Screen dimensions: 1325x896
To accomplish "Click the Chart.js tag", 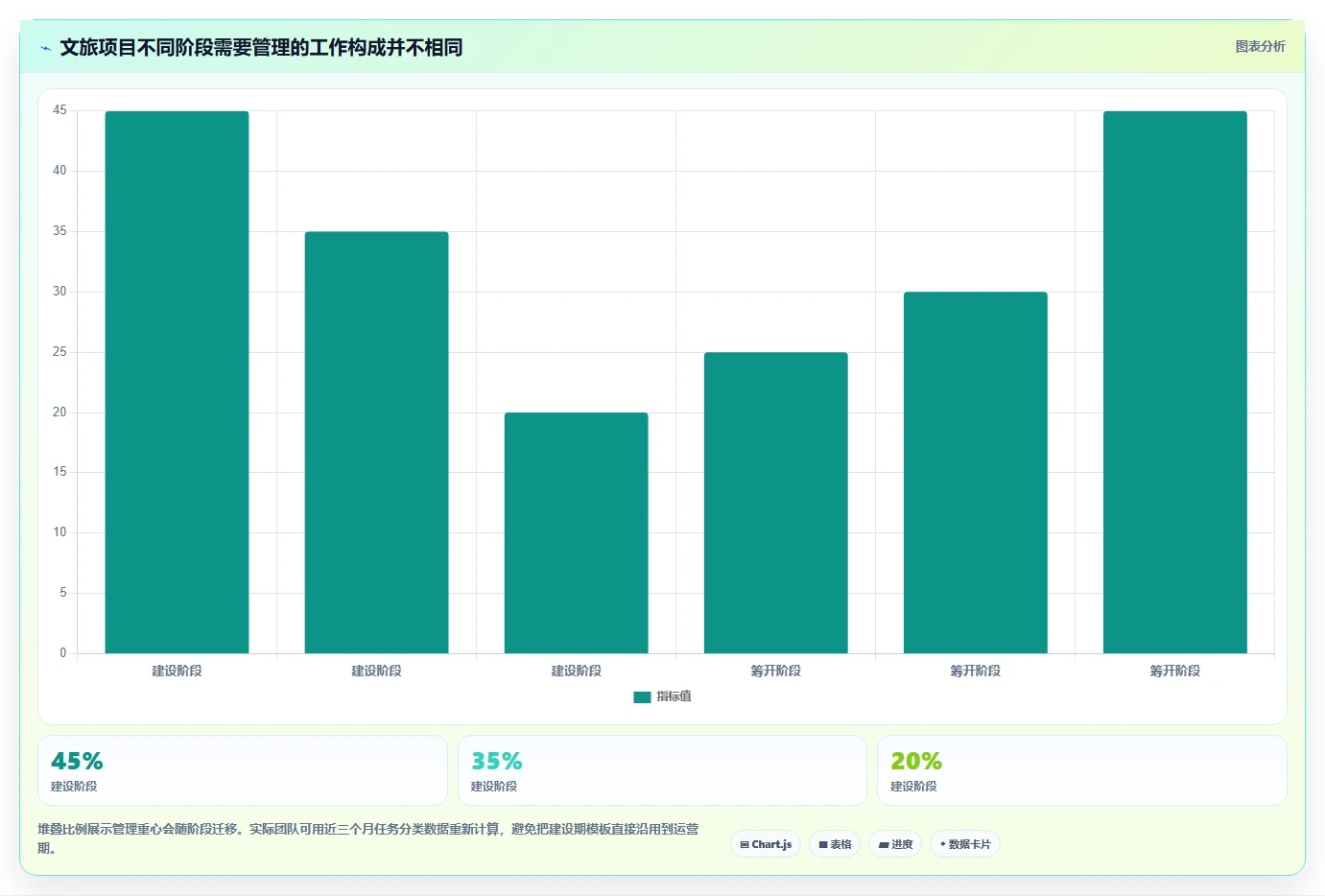I will click(766, 844).
